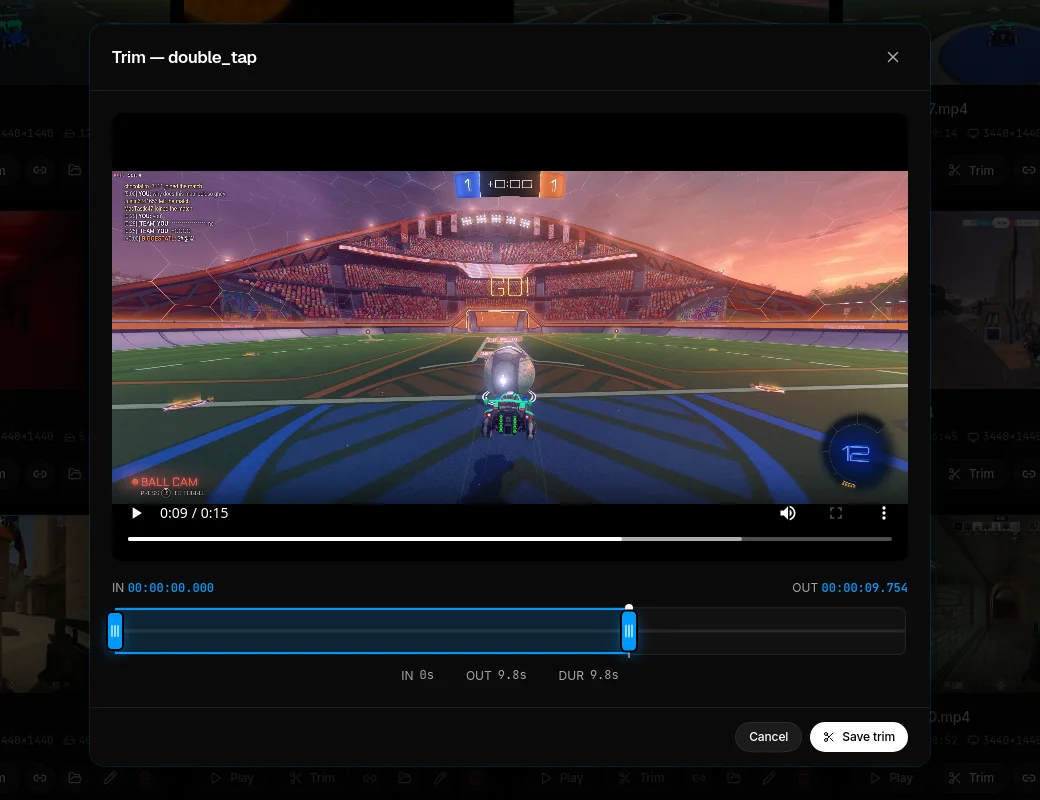Mute the video audio

[787, 513]
